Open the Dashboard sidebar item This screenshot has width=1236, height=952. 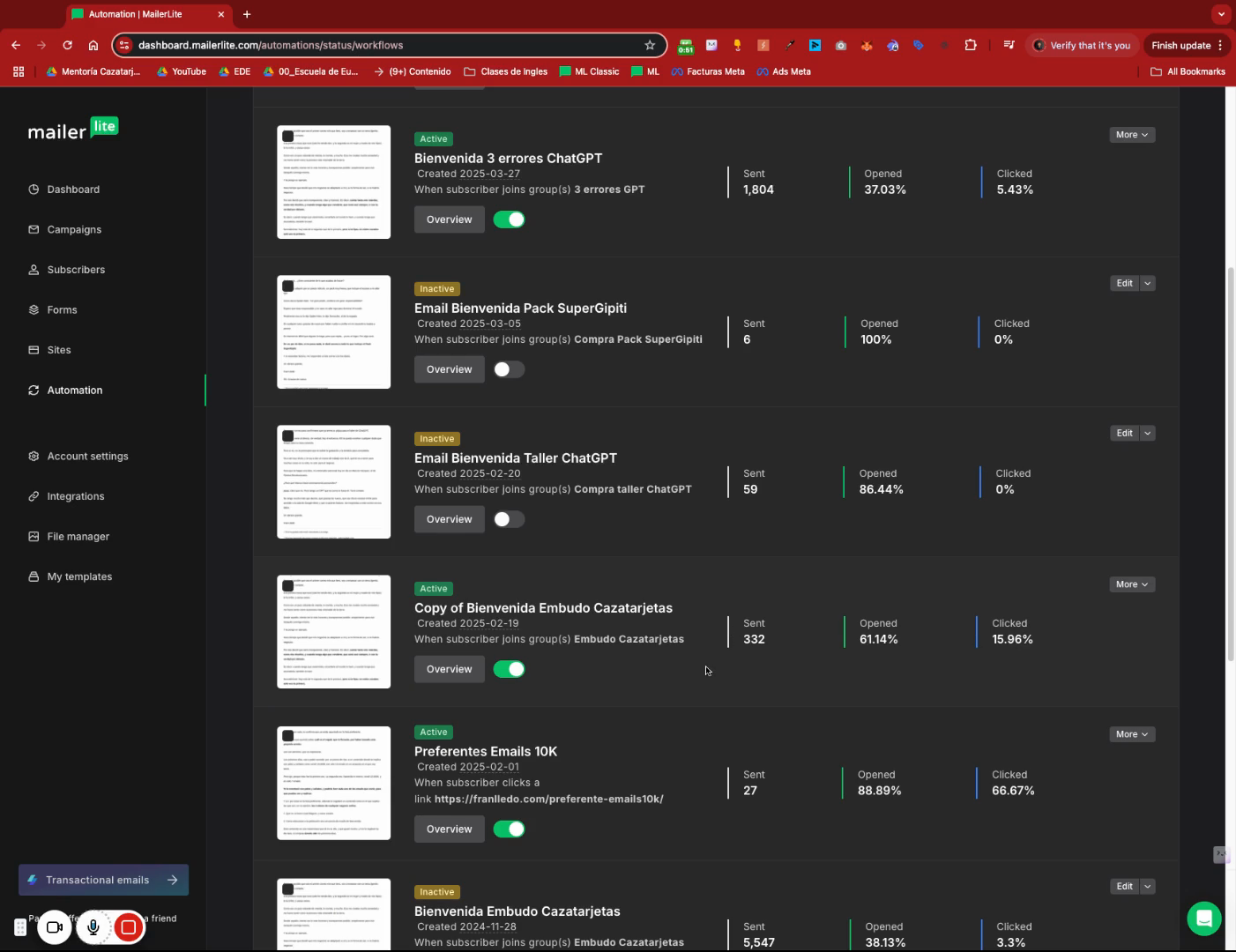(73, 190)
